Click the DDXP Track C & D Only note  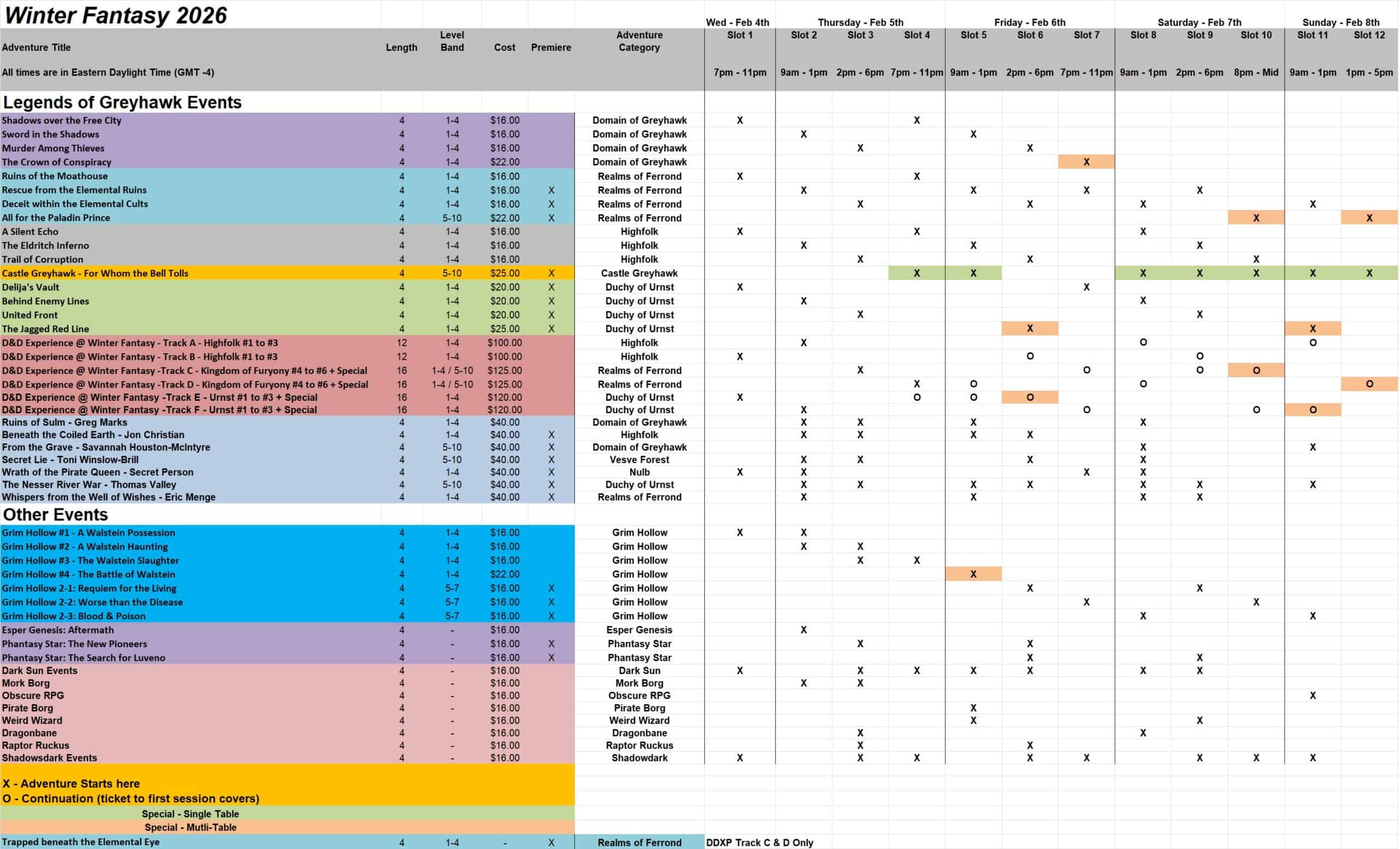(759, 843)
